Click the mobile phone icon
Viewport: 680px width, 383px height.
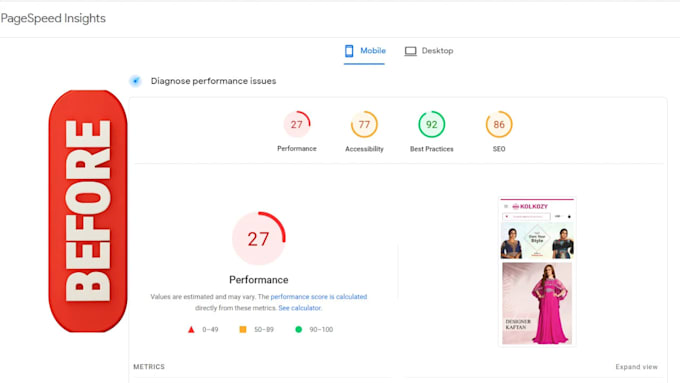tap(349, 51)
